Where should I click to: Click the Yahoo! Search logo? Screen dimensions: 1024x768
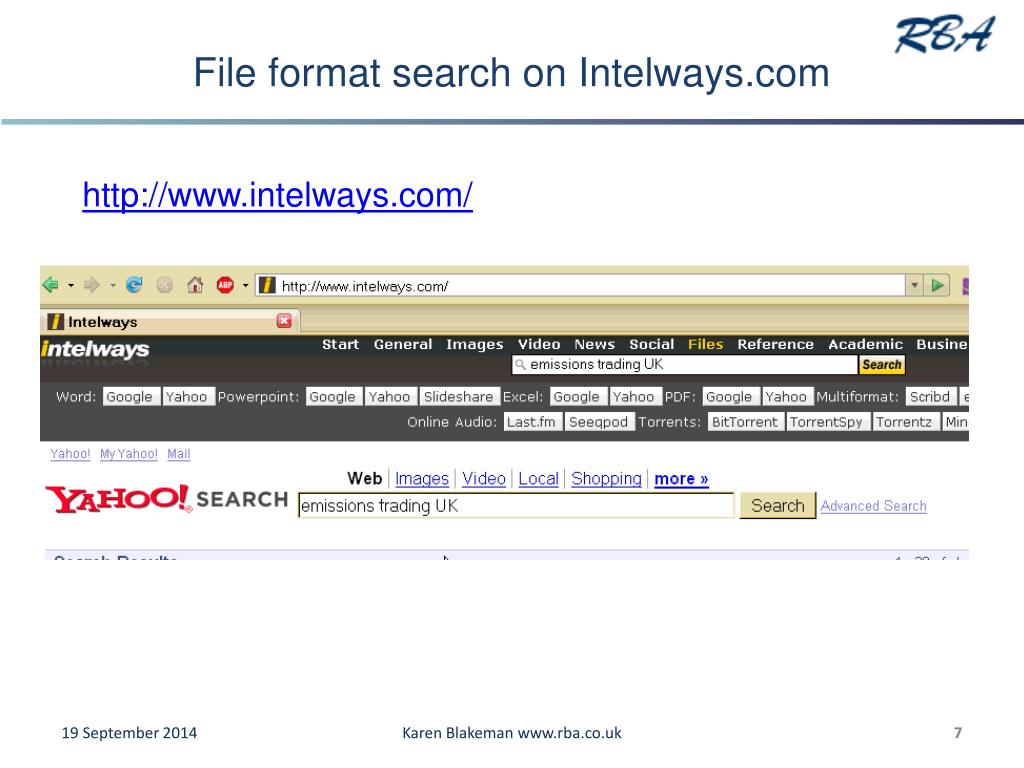pyautogui.click(x=167, y=499)
